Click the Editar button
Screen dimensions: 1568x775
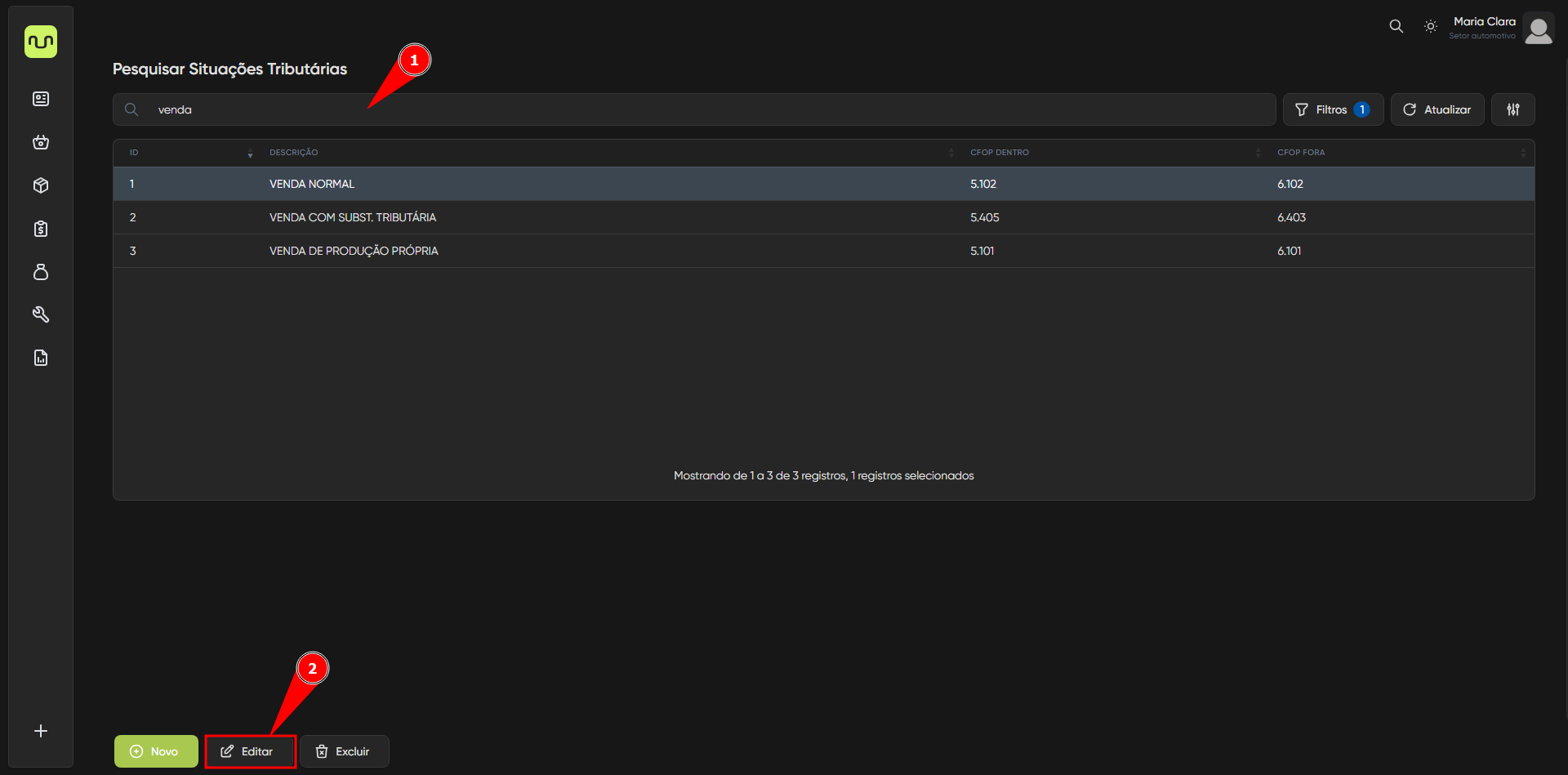[250, 751]
